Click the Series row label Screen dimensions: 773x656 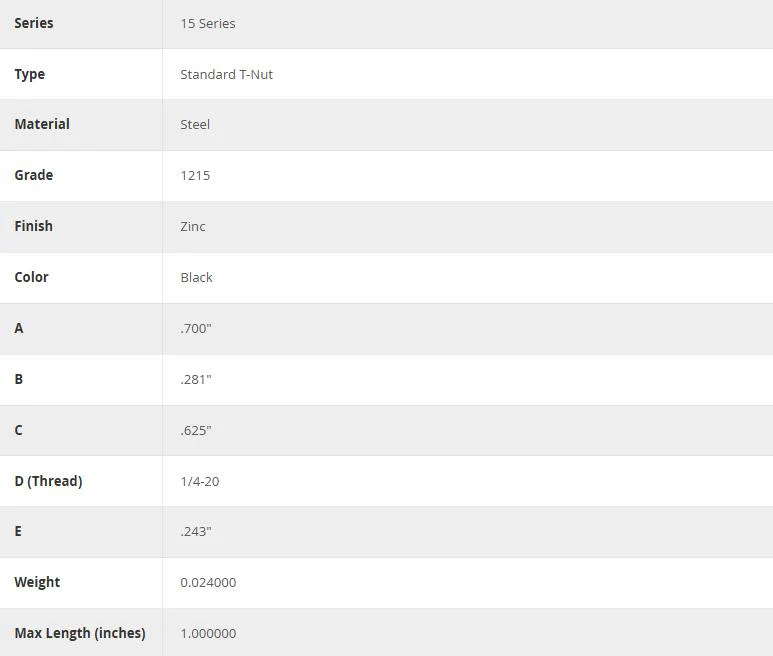point(34,23)
